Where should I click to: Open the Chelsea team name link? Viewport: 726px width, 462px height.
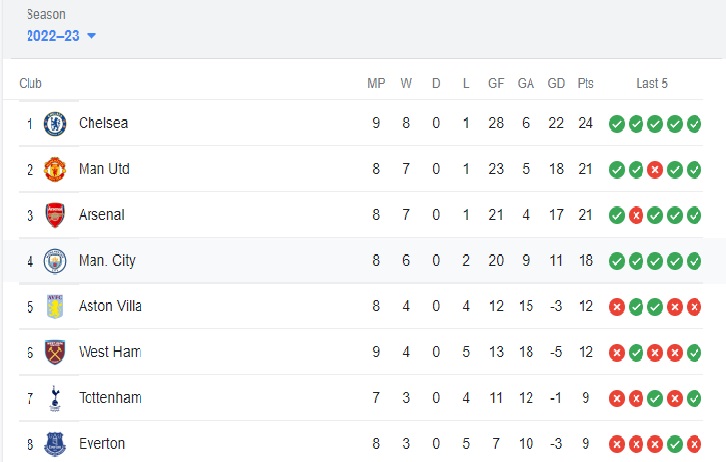click(103, 123)
